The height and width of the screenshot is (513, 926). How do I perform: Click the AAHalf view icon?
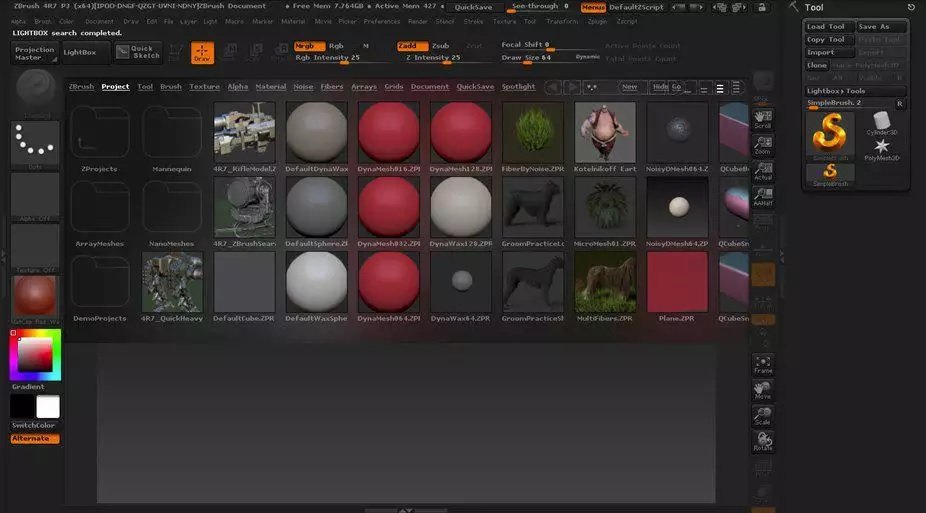click(x=762, y=197)
